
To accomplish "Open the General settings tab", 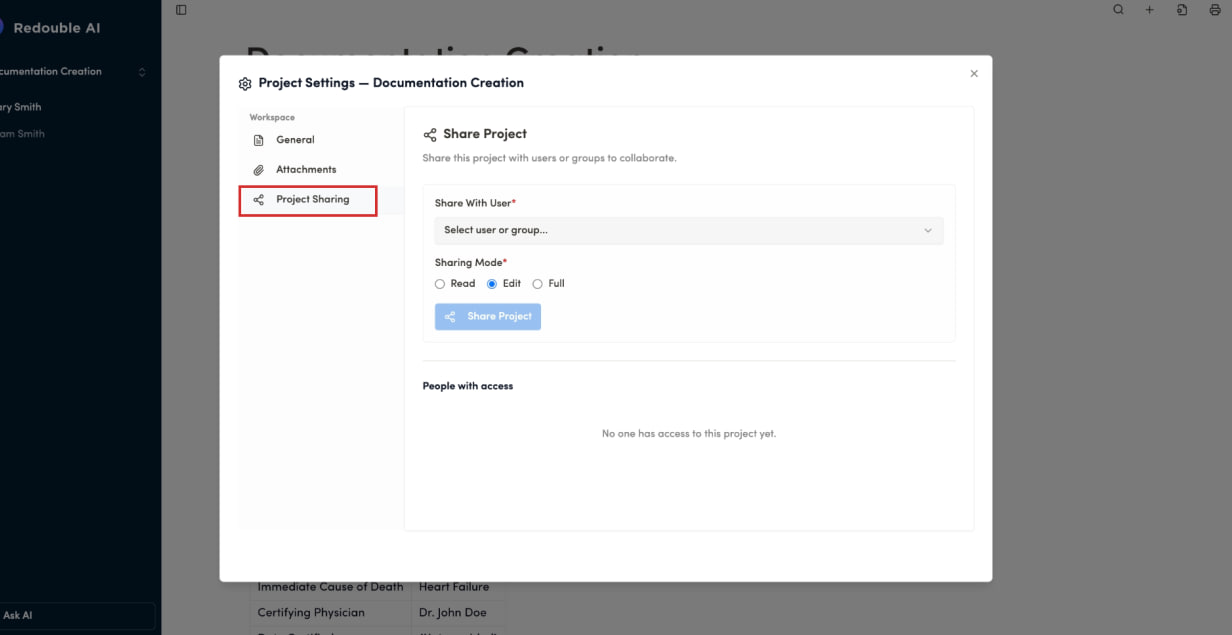I will 295,140.
